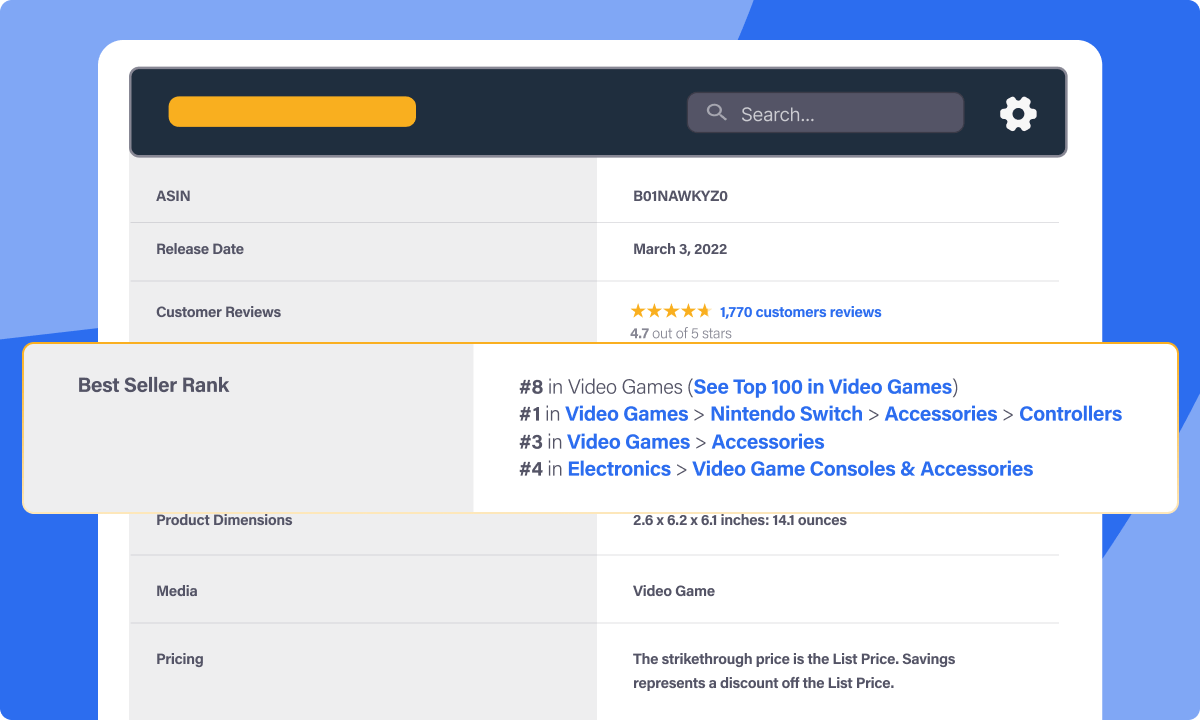Click Video Games link in #1 rank row
Screen dimensions: 1200x720
point(626,414)
